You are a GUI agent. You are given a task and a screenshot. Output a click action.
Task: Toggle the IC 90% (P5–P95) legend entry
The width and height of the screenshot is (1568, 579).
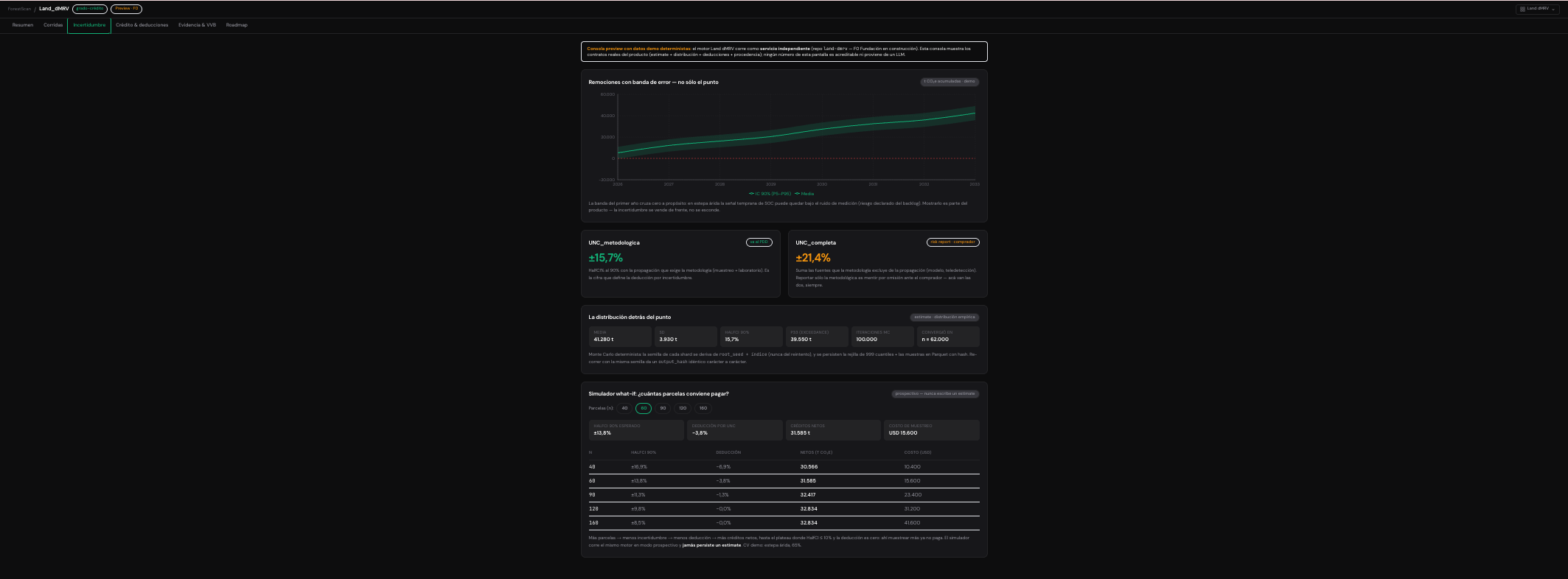pos(770,194)
